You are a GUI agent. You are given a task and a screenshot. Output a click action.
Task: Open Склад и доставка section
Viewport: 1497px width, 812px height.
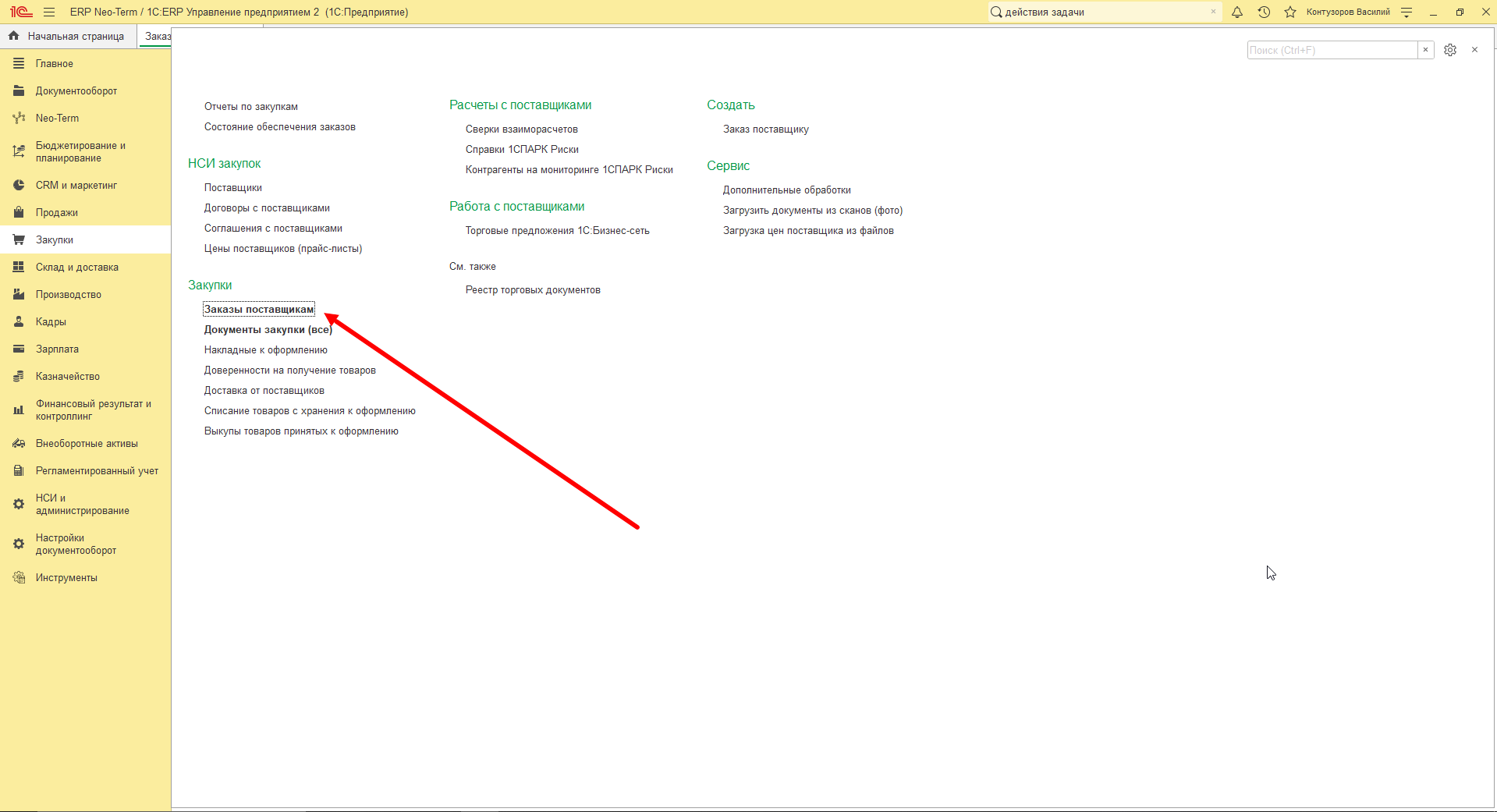[85, 268]
